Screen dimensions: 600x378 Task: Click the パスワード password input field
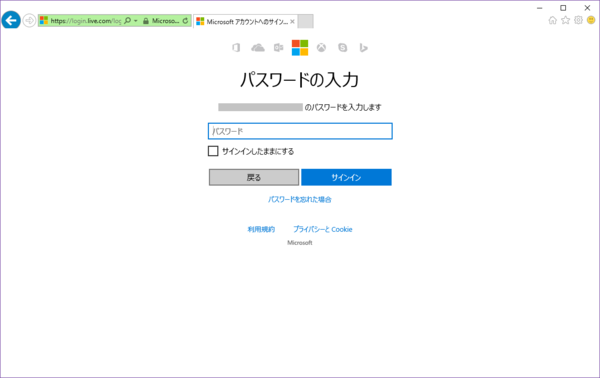pyautogui.click(x=300, y=131)
